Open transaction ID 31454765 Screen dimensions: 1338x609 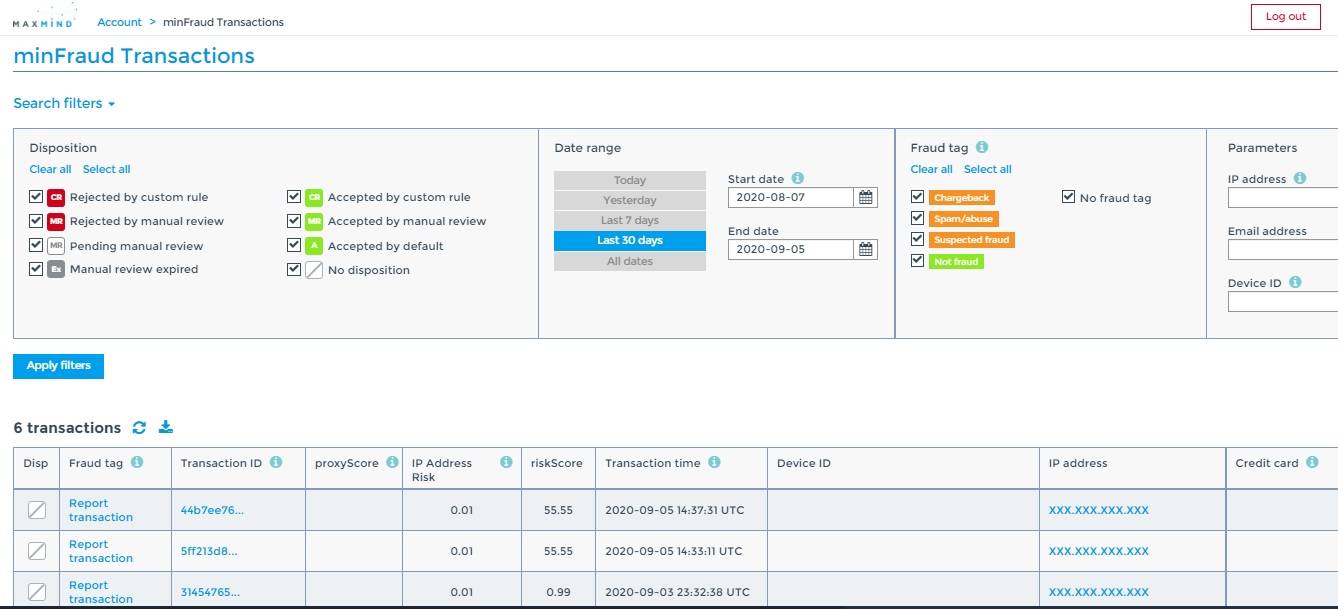point(212,592)
